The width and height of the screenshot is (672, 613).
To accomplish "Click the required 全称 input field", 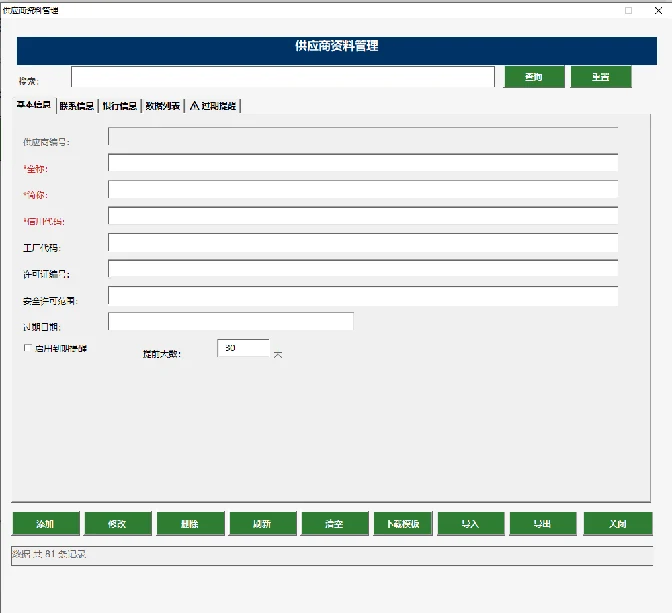I will tap(363, 162).
